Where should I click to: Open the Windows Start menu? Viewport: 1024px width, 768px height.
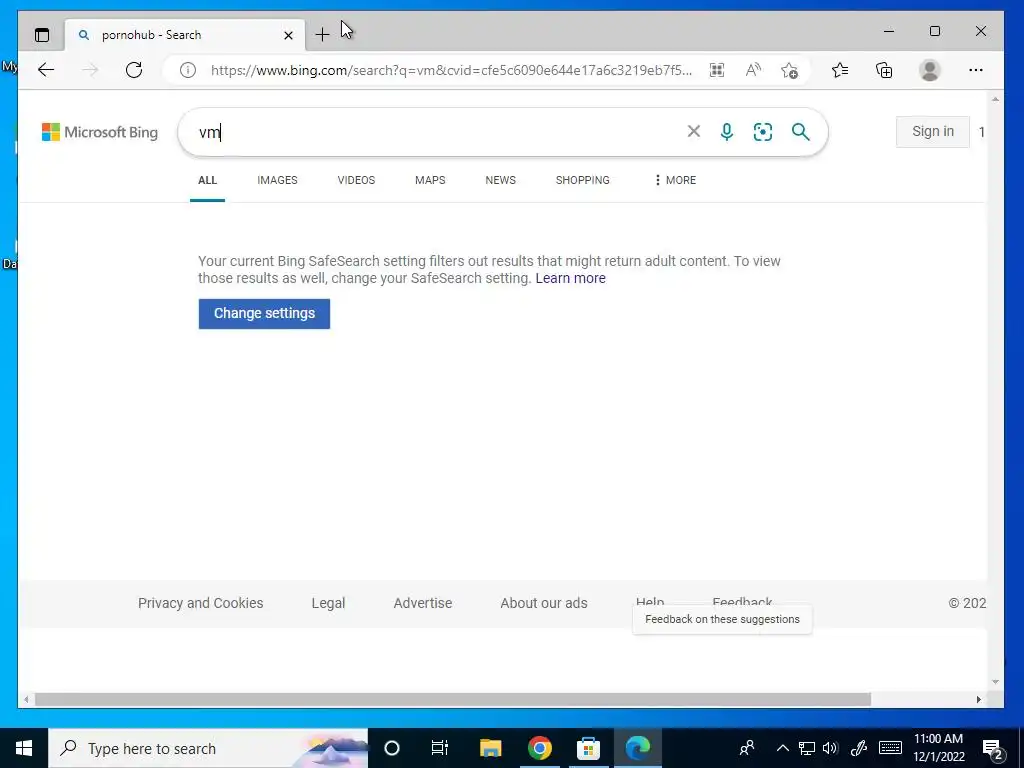pyautogui.click(x=24, y=748)
